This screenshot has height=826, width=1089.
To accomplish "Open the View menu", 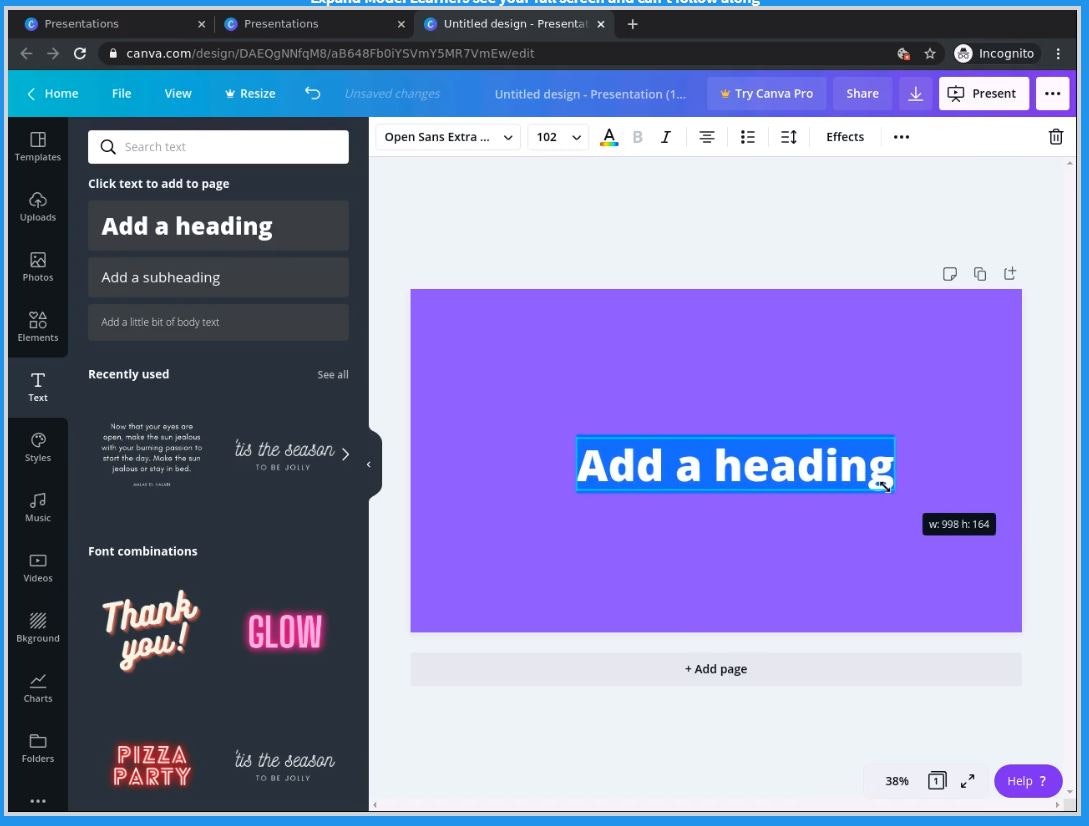I will pos(178,93).
